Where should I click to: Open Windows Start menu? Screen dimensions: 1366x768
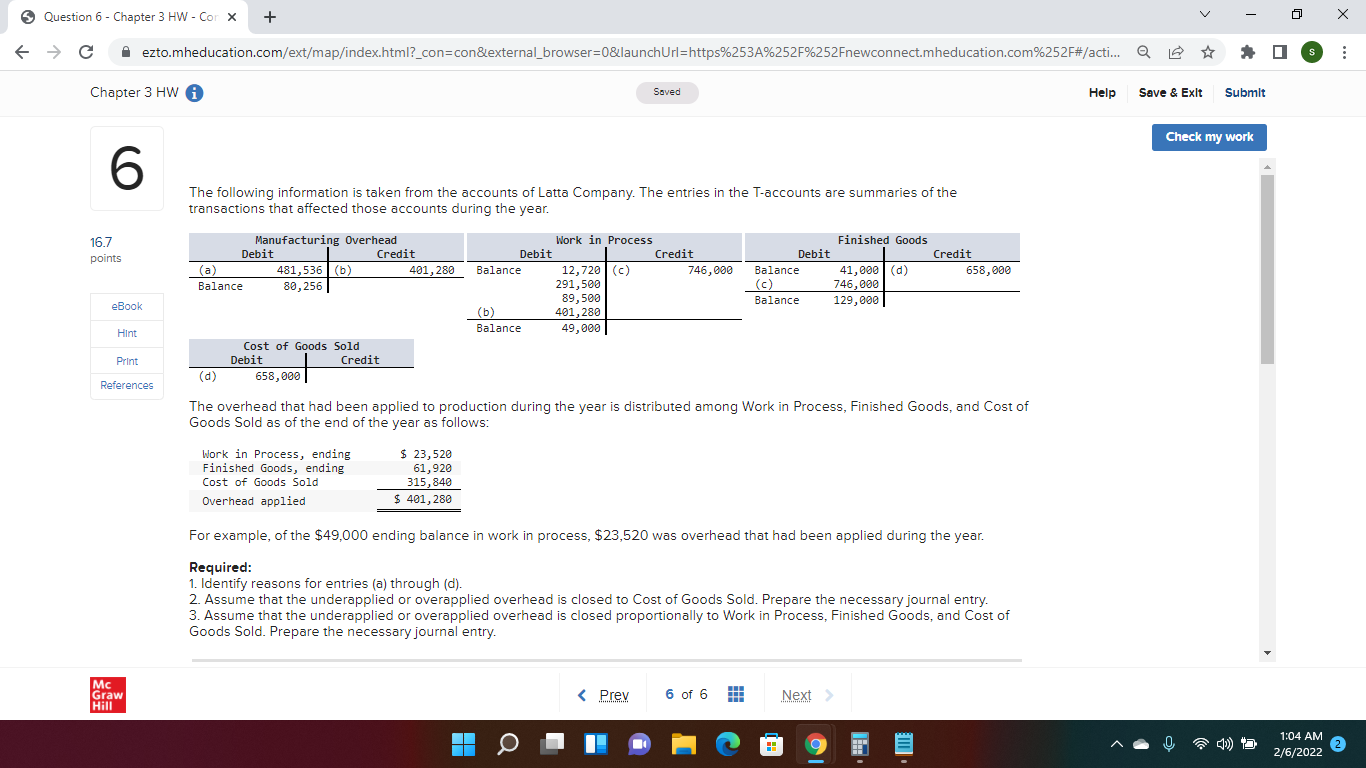(463, 745)
